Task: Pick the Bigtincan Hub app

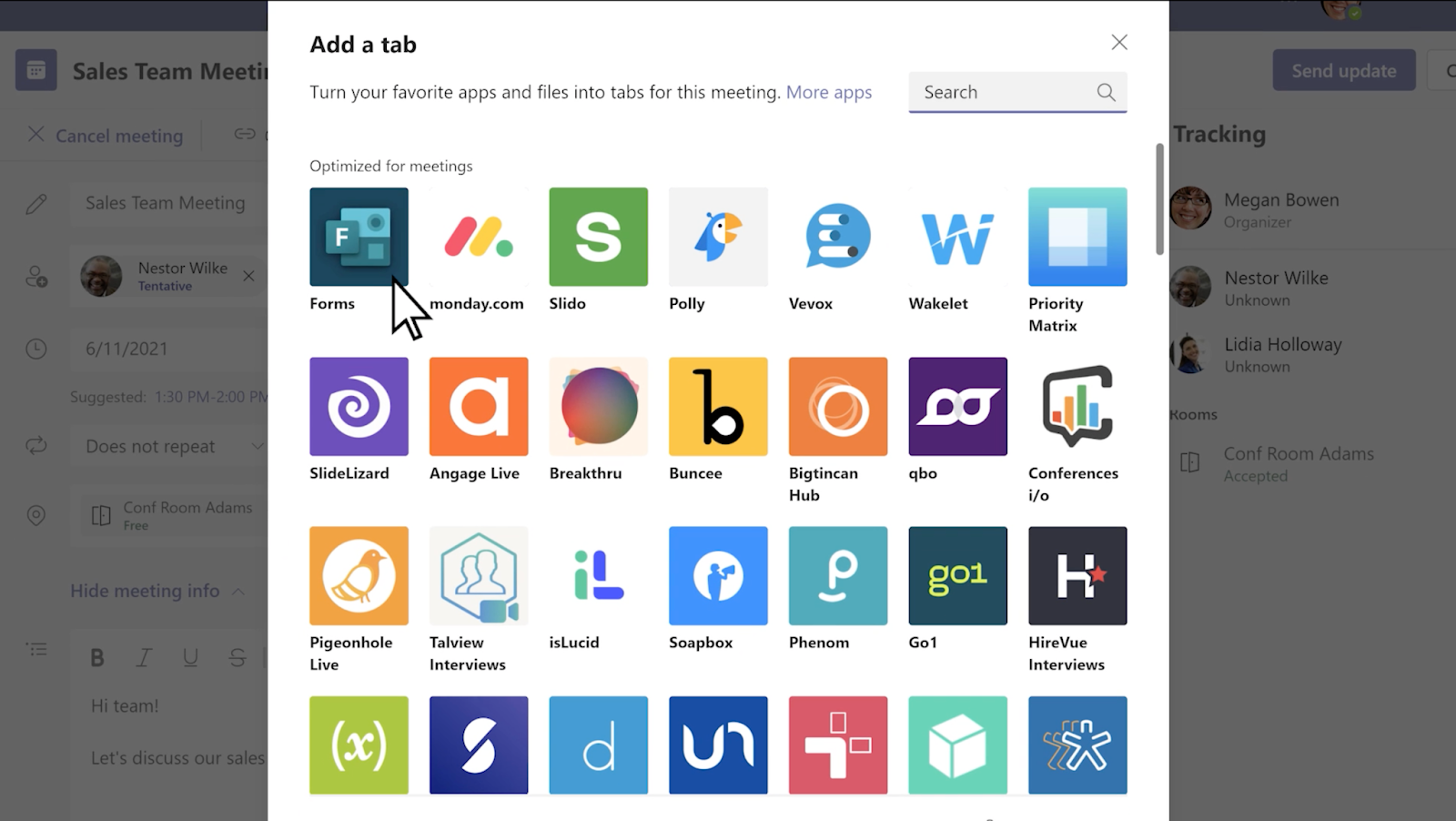Action: (838, 406)
